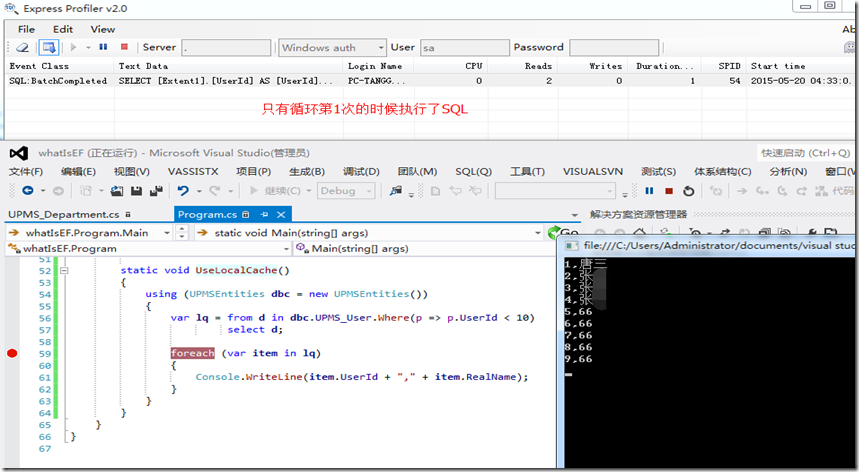Toggle the breakpoint on line 59
This screenshot has width=859, height=472.
[x=12, y=353]
